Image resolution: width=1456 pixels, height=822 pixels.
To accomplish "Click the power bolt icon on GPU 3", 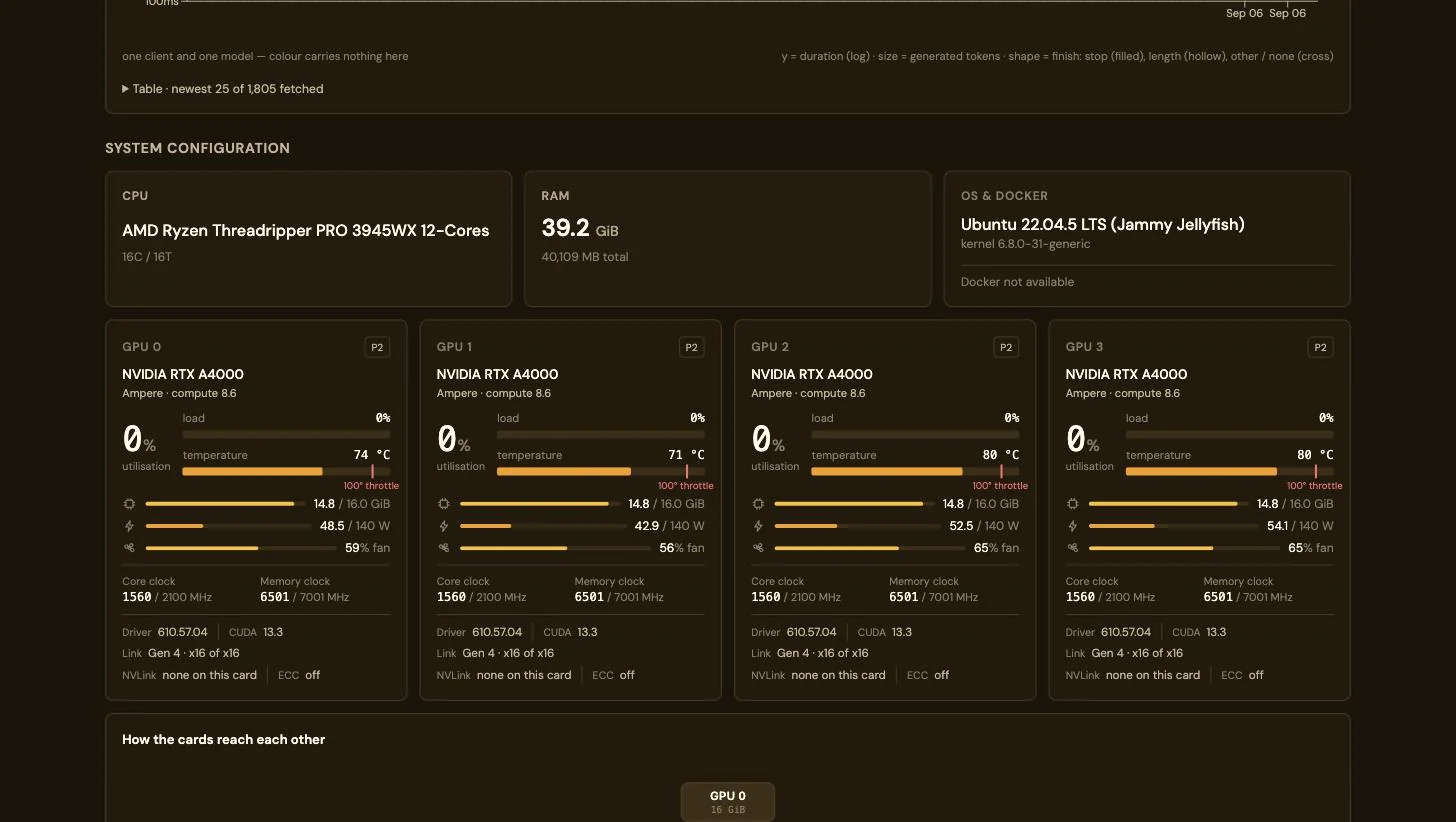I will click(x=1072, y=526).
